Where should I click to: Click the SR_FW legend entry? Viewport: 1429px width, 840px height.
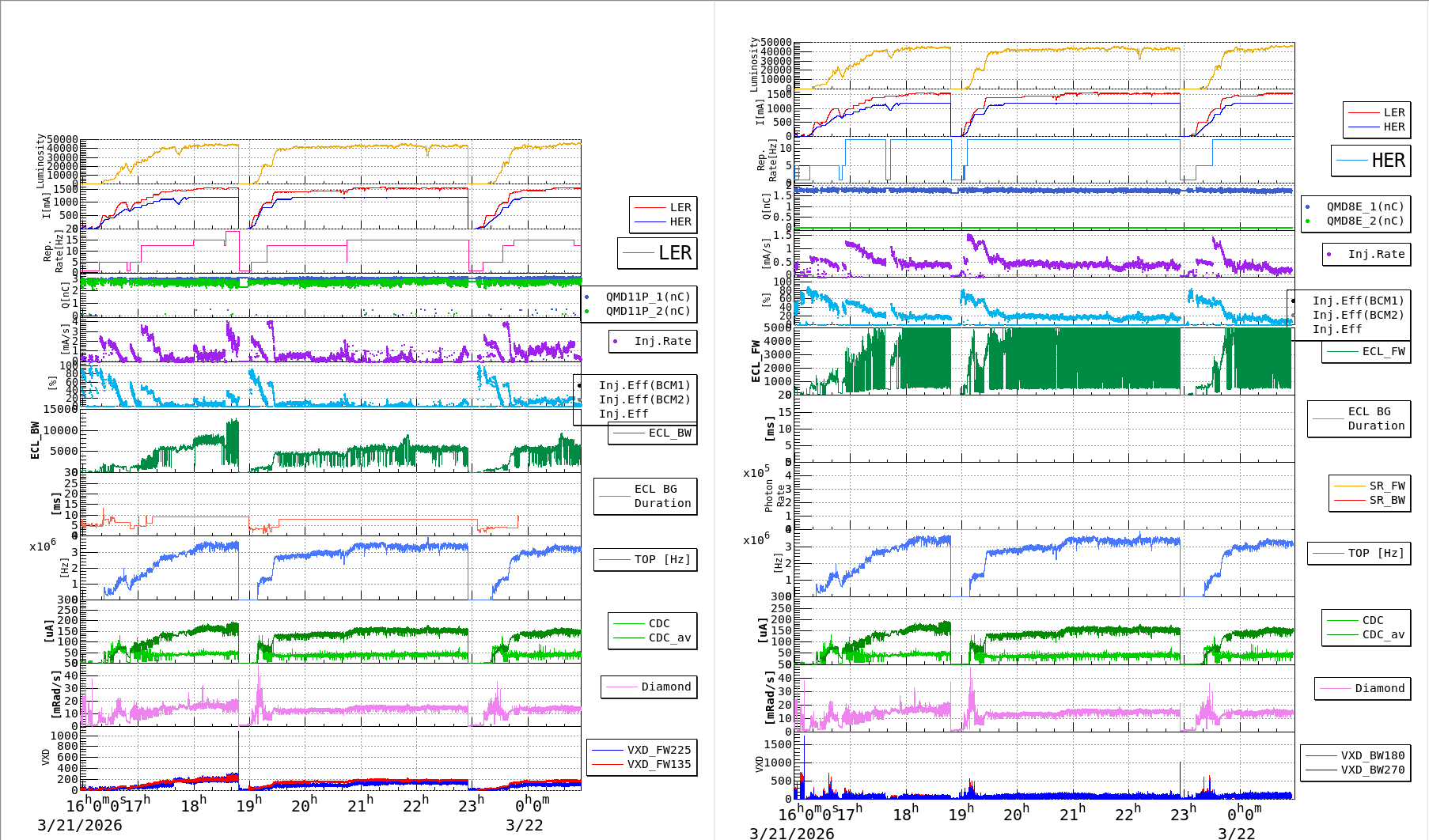coord(1386,486)
